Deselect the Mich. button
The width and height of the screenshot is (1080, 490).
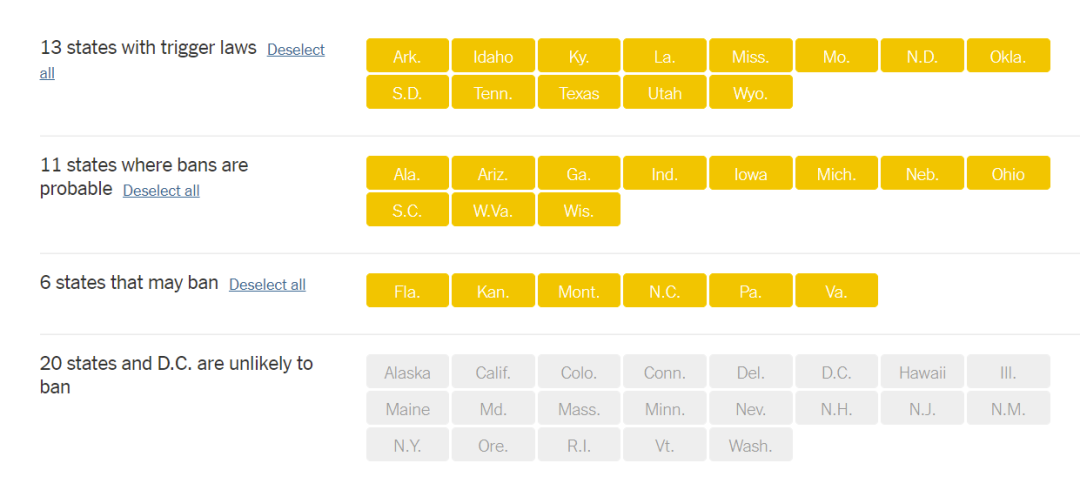pos(837,173)
